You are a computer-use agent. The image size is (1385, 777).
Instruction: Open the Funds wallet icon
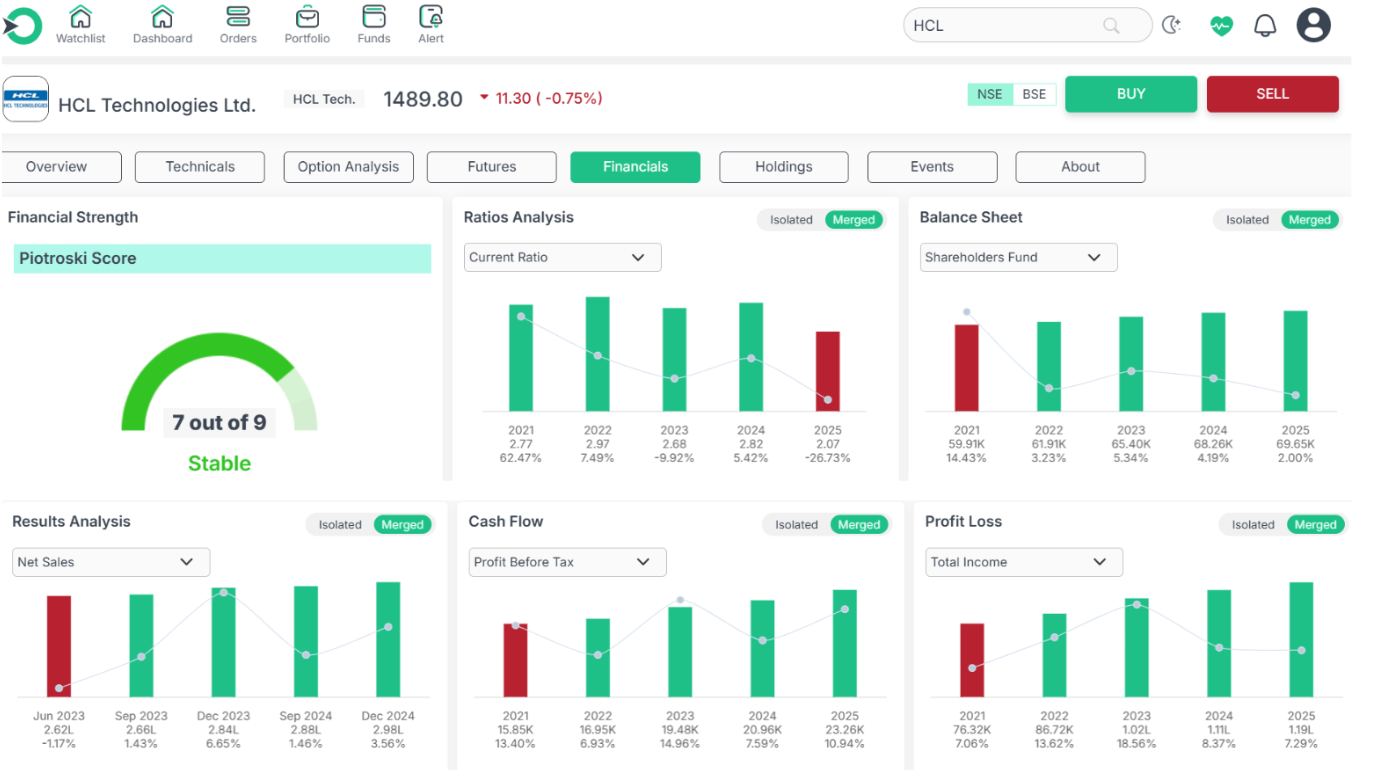pyautogui.click(x=374, y=17)
